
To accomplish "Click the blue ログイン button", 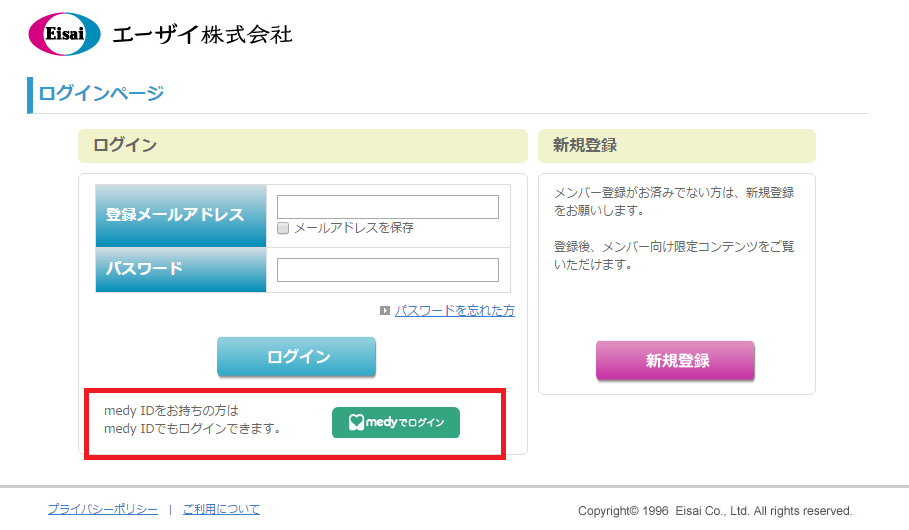I will [x=296, y=357].
